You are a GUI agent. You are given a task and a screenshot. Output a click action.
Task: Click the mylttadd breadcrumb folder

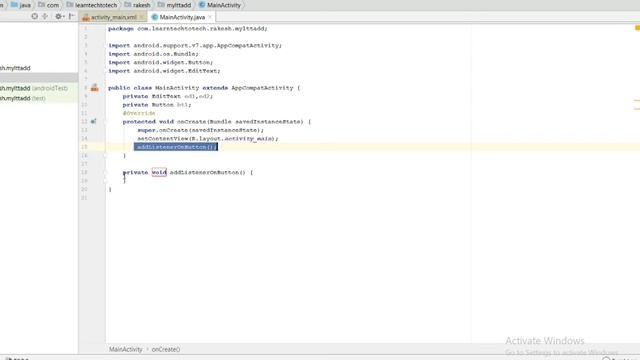[x=174, y=5]
